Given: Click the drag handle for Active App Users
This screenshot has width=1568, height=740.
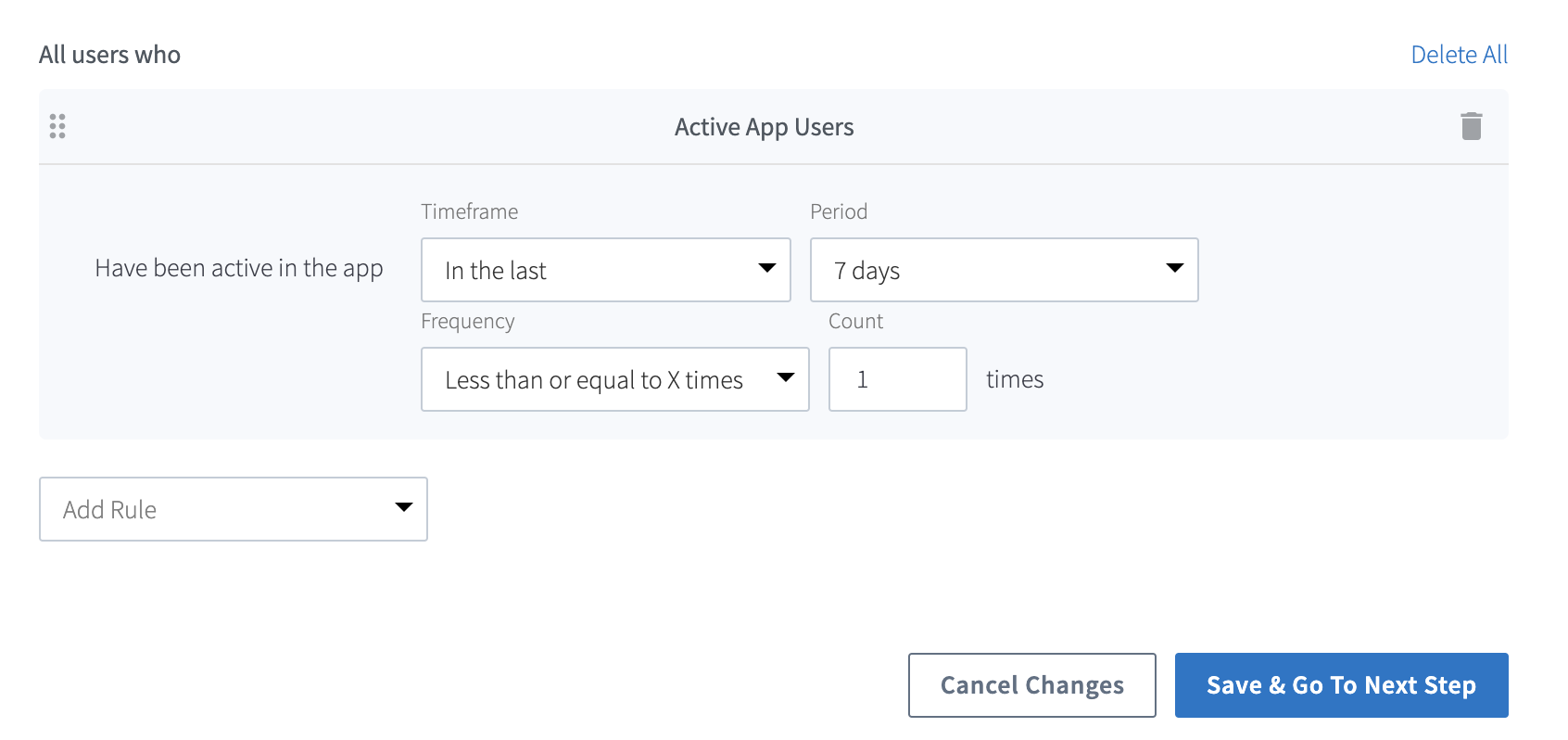Looking at the screenshot, I should point(57,126).
